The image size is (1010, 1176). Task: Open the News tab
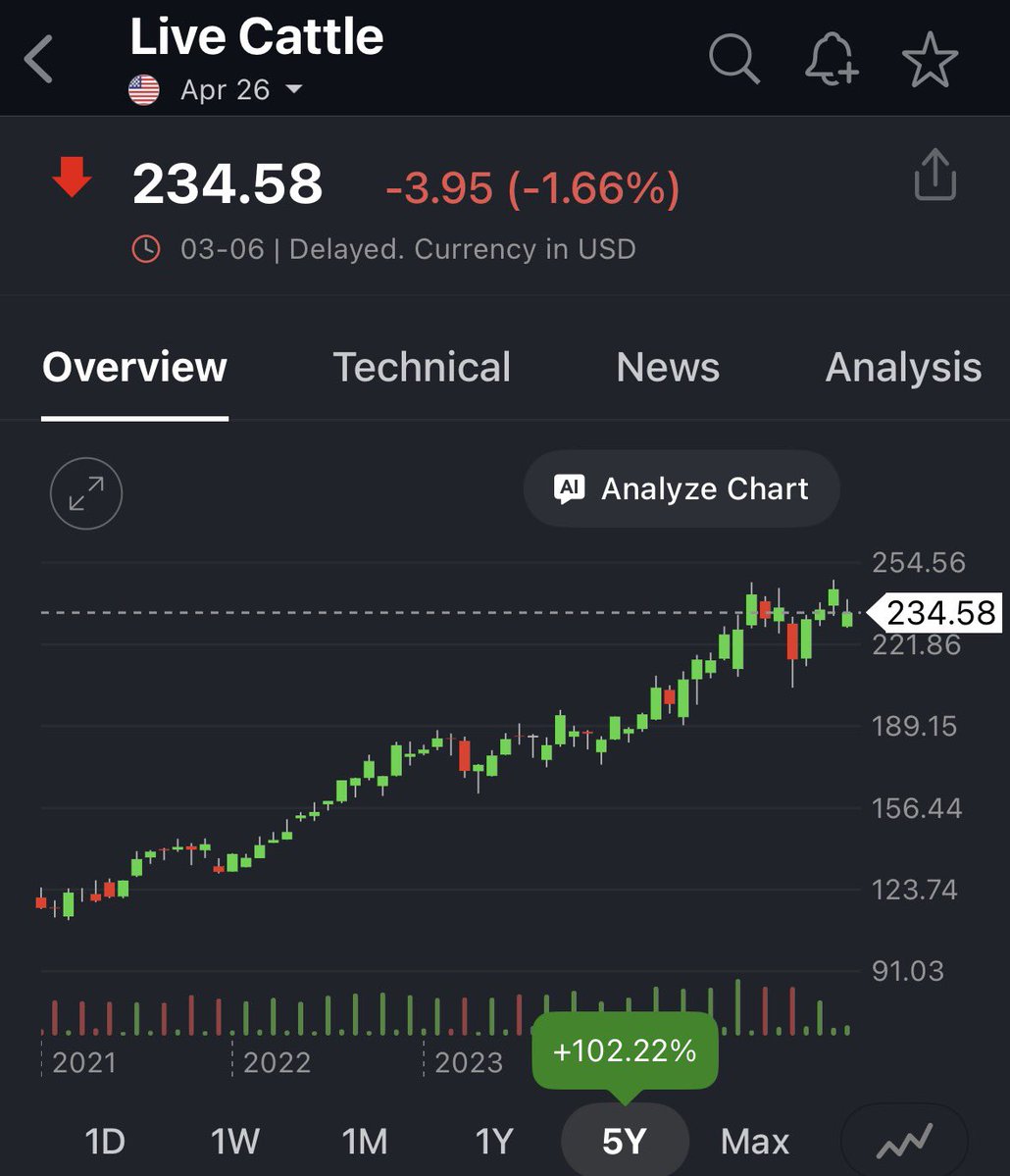click(x=668, y=368)
